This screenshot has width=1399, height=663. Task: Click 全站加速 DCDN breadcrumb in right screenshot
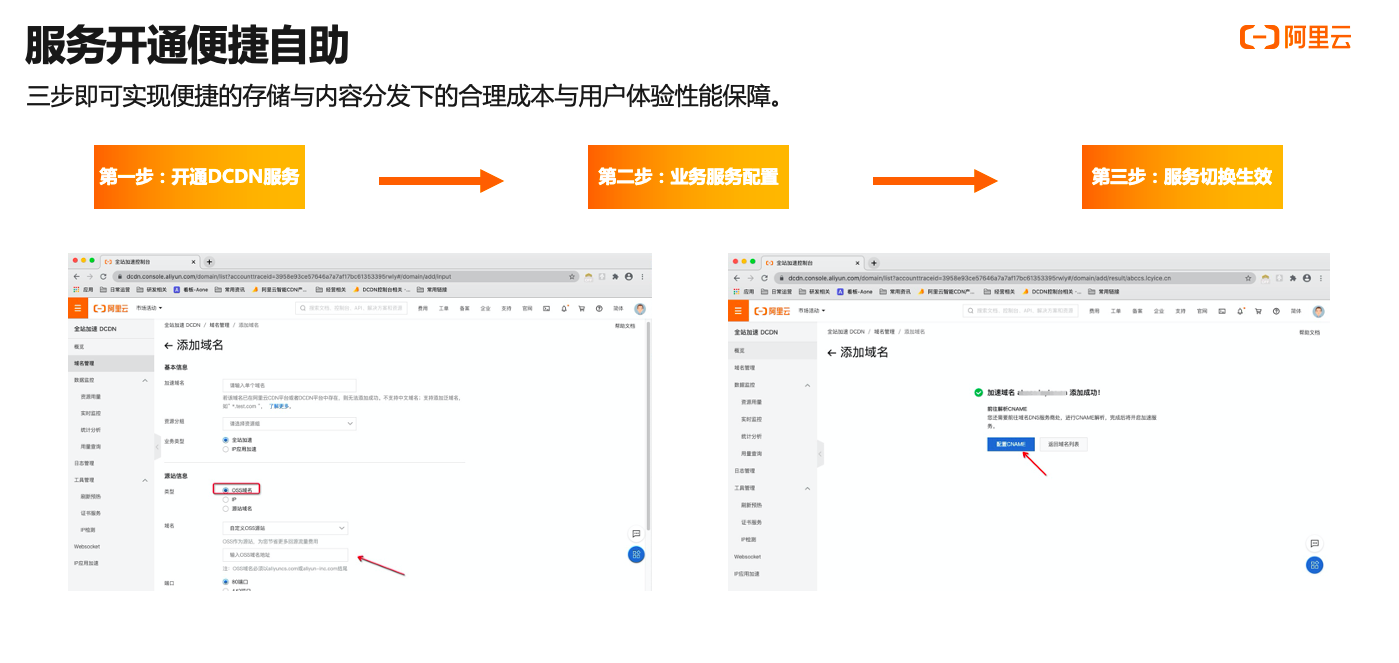tap(845, 331)
